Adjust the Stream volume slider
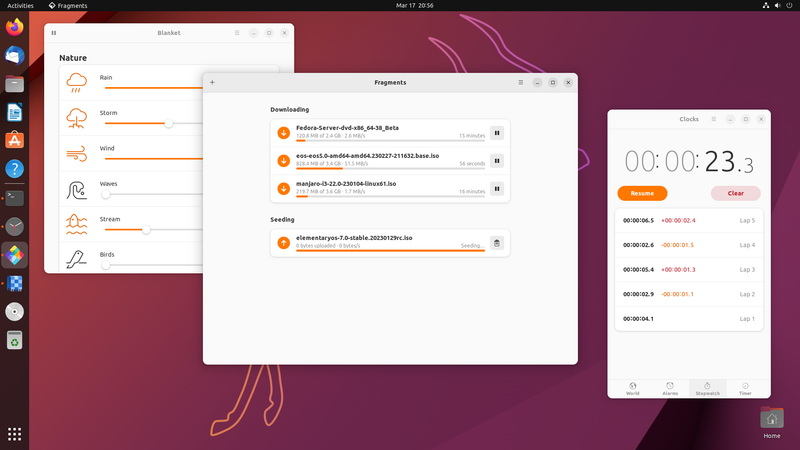This screenshot has height=450, width=800. [x=146, y=230]
